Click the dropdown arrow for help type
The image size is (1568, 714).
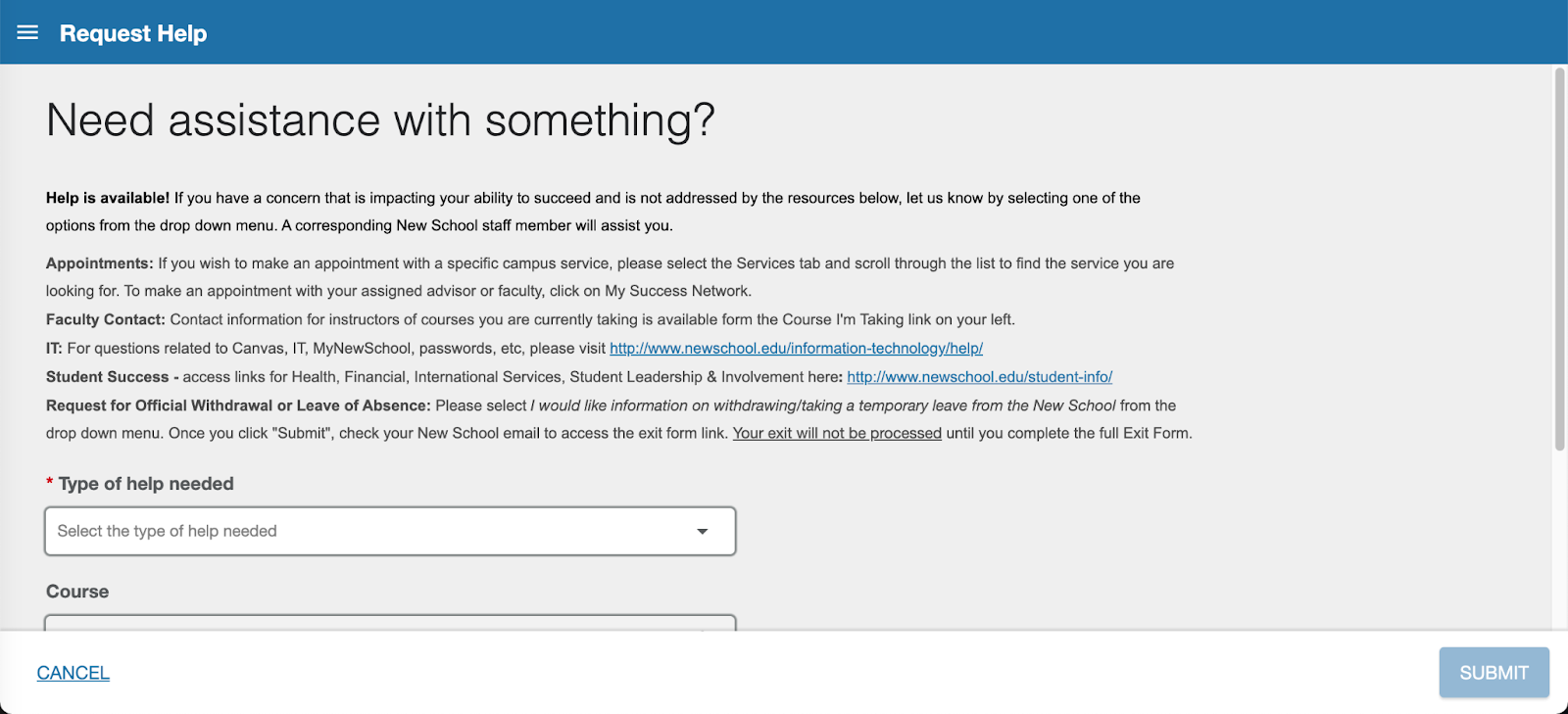[x=702, y=531]
